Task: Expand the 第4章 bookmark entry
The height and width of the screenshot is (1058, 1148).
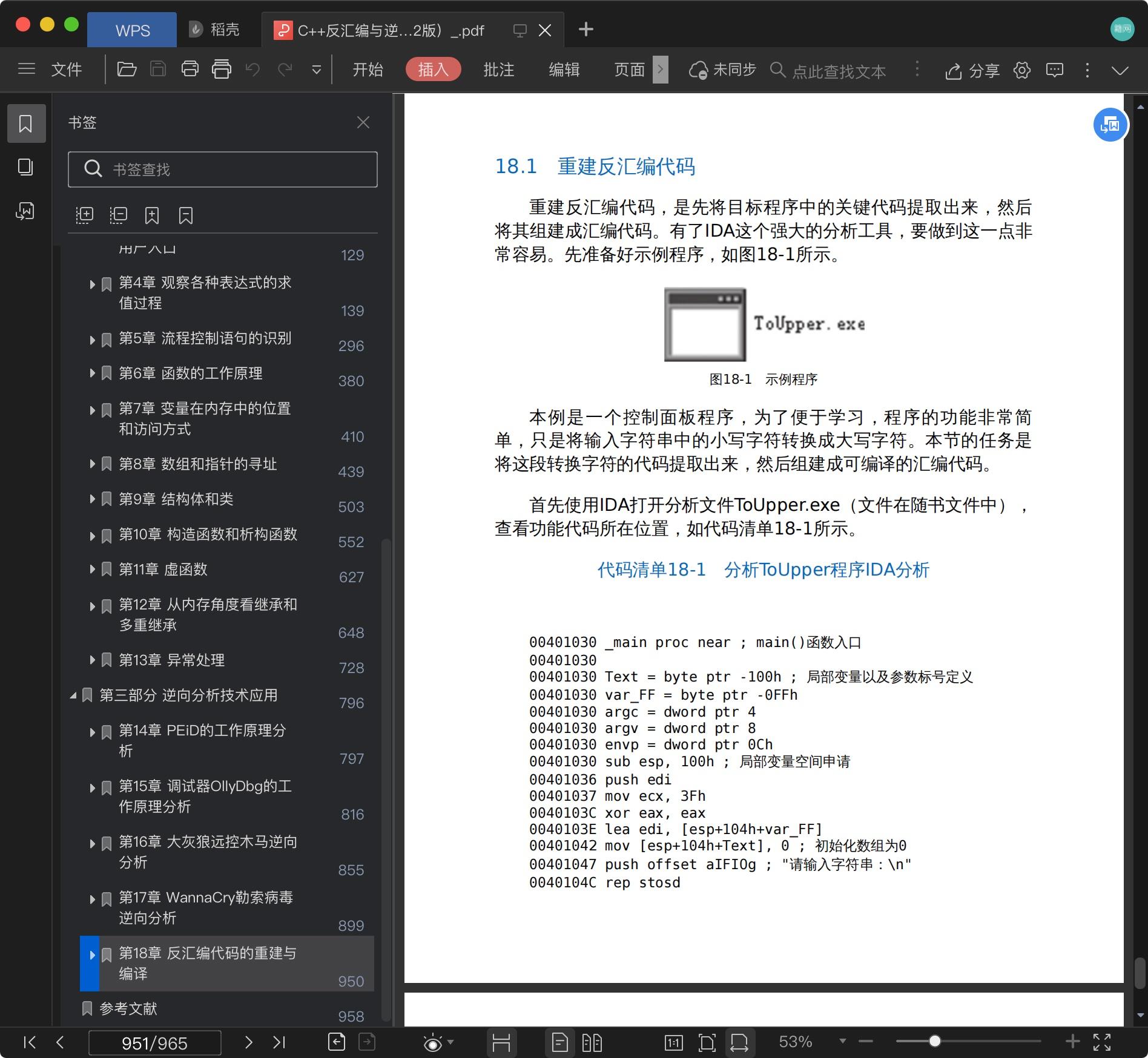Action: [92, 284]
